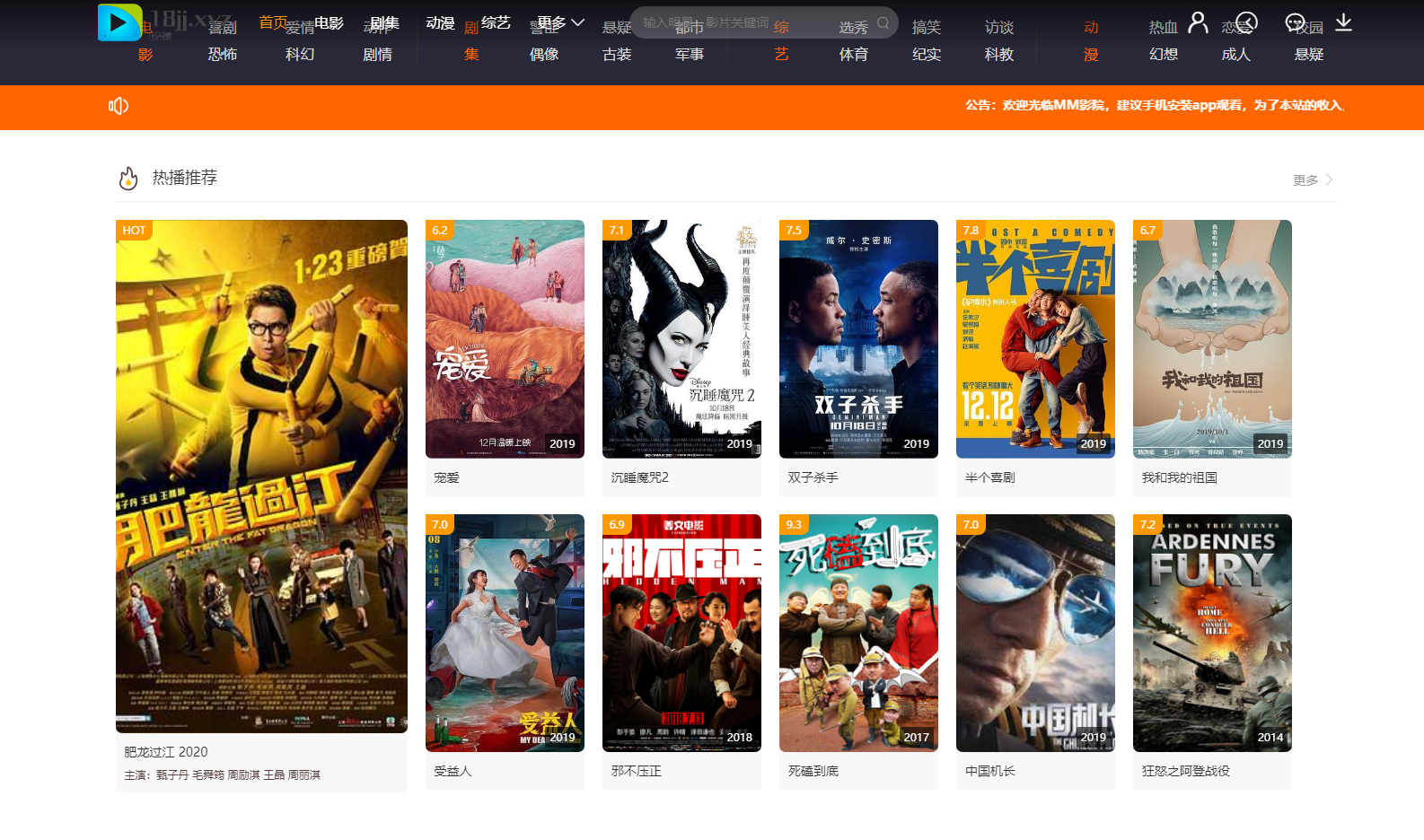Select the 古装 series category
Image resolution: width=1424 pixels, height=840 pixels.
pos(617,55)
